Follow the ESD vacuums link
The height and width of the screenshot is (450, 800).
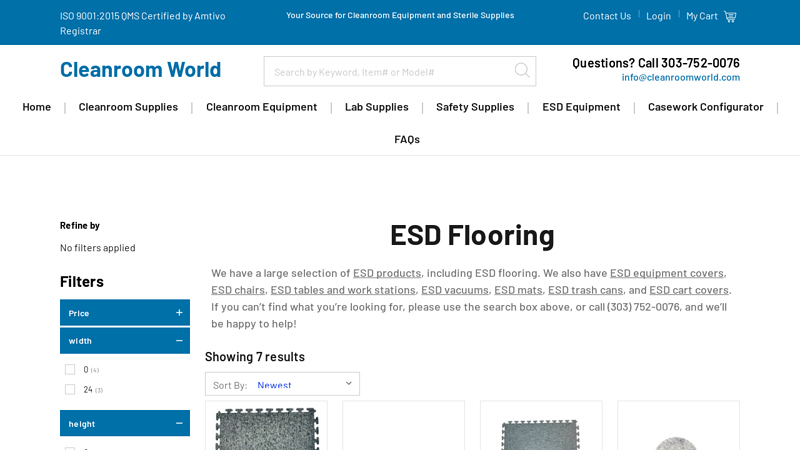pos(455,290)
